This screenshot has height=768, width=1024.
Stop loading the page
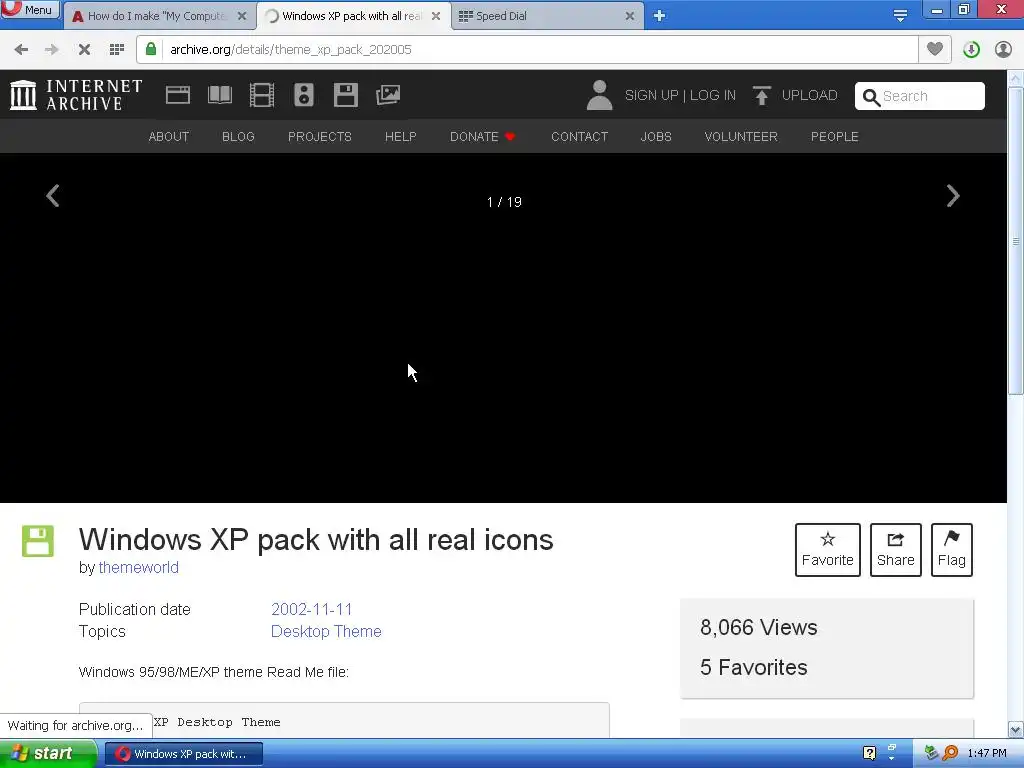coord(84,50)
